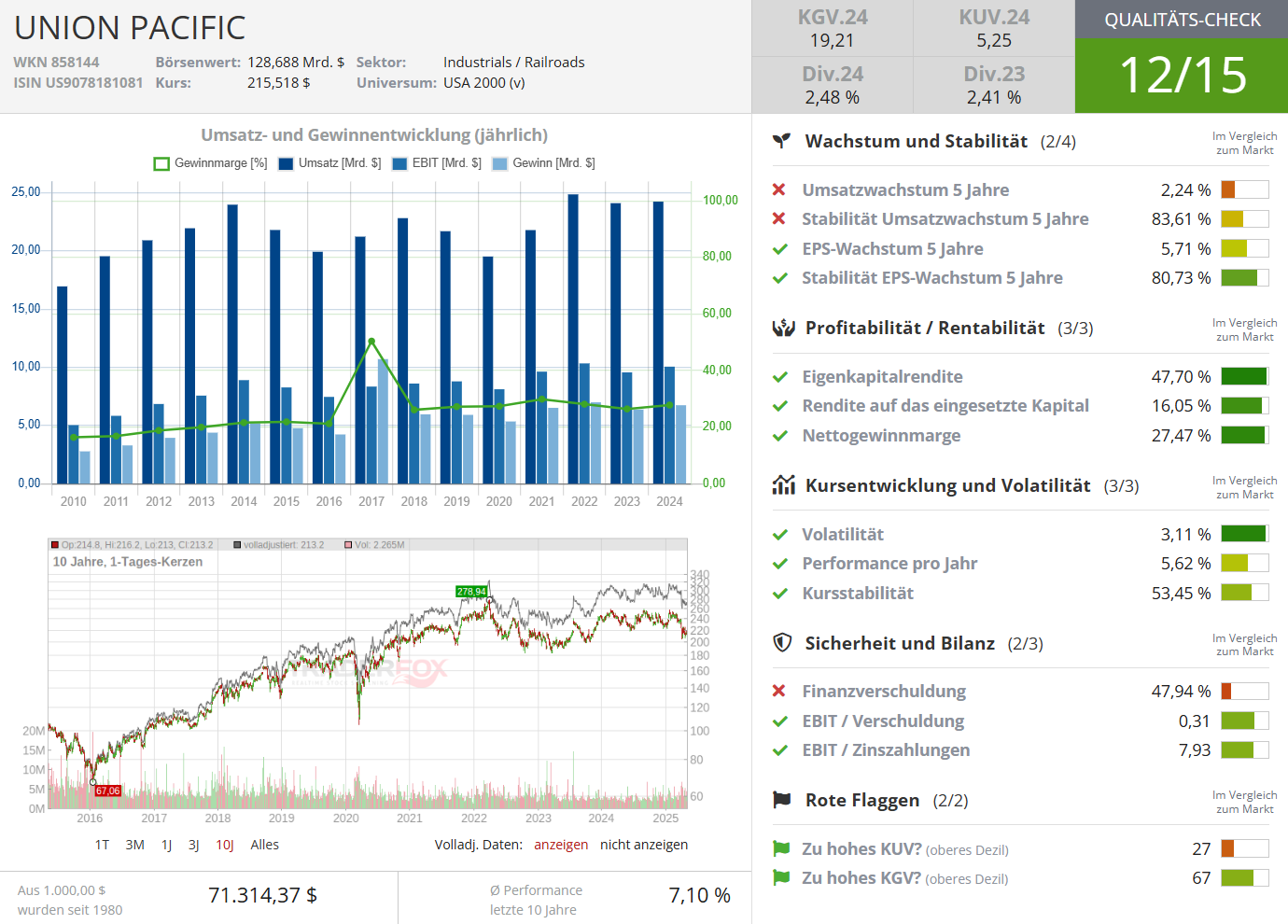The height and width of the screenshot is (924, 1288).
Task: Click the 2017 bar group in yearly chart
Action: click(371, 359)
